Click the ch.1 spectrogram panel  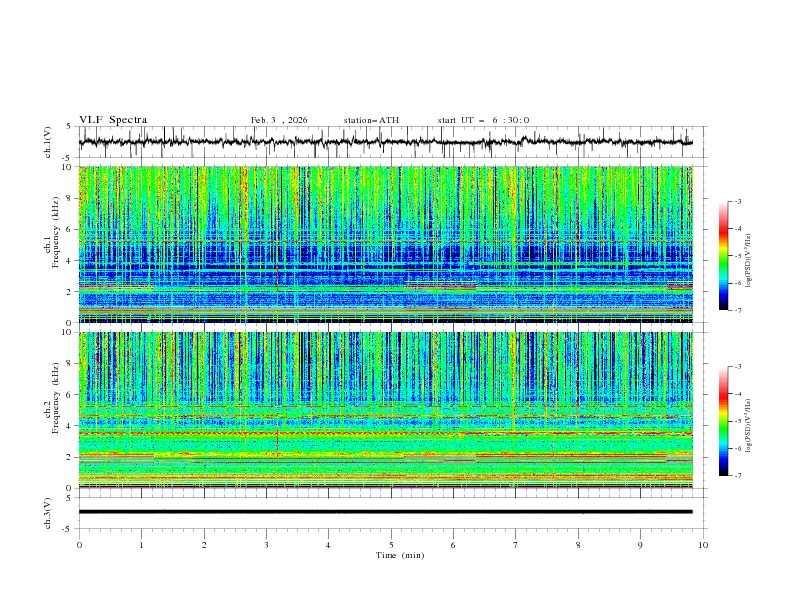pos(386,244)
